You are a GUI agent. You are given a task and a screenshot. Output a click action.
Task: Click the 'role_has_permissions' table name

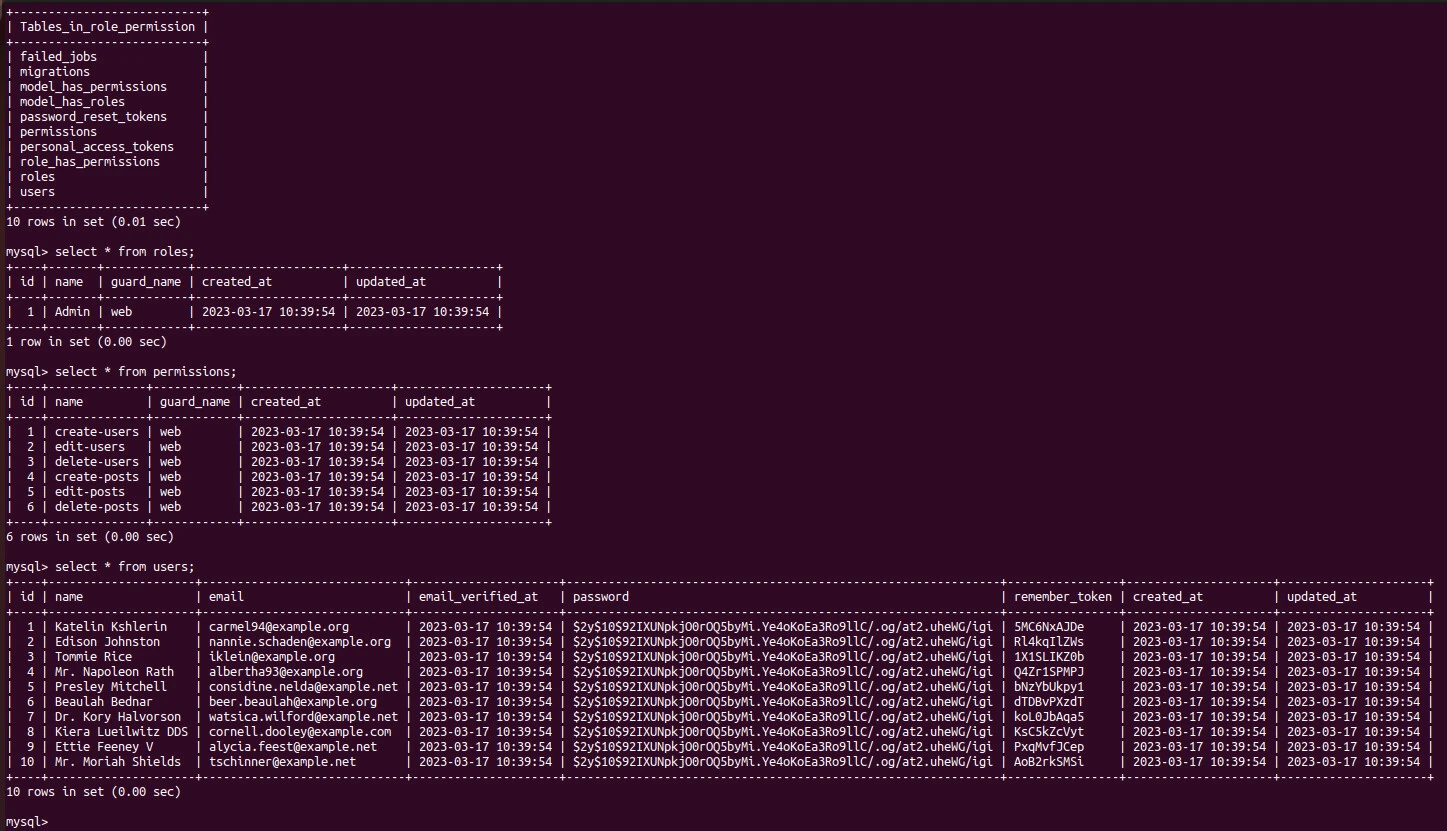(89, 162)
